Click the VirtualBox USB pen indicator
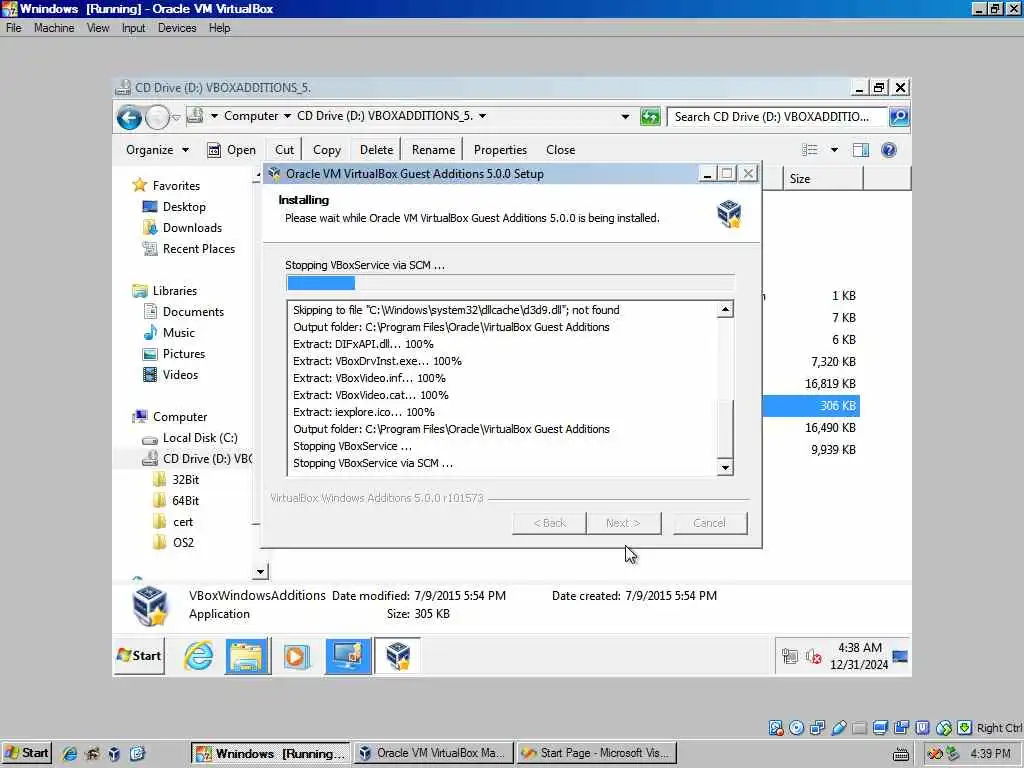This screenshot has width=1024, height=768. 839,728
